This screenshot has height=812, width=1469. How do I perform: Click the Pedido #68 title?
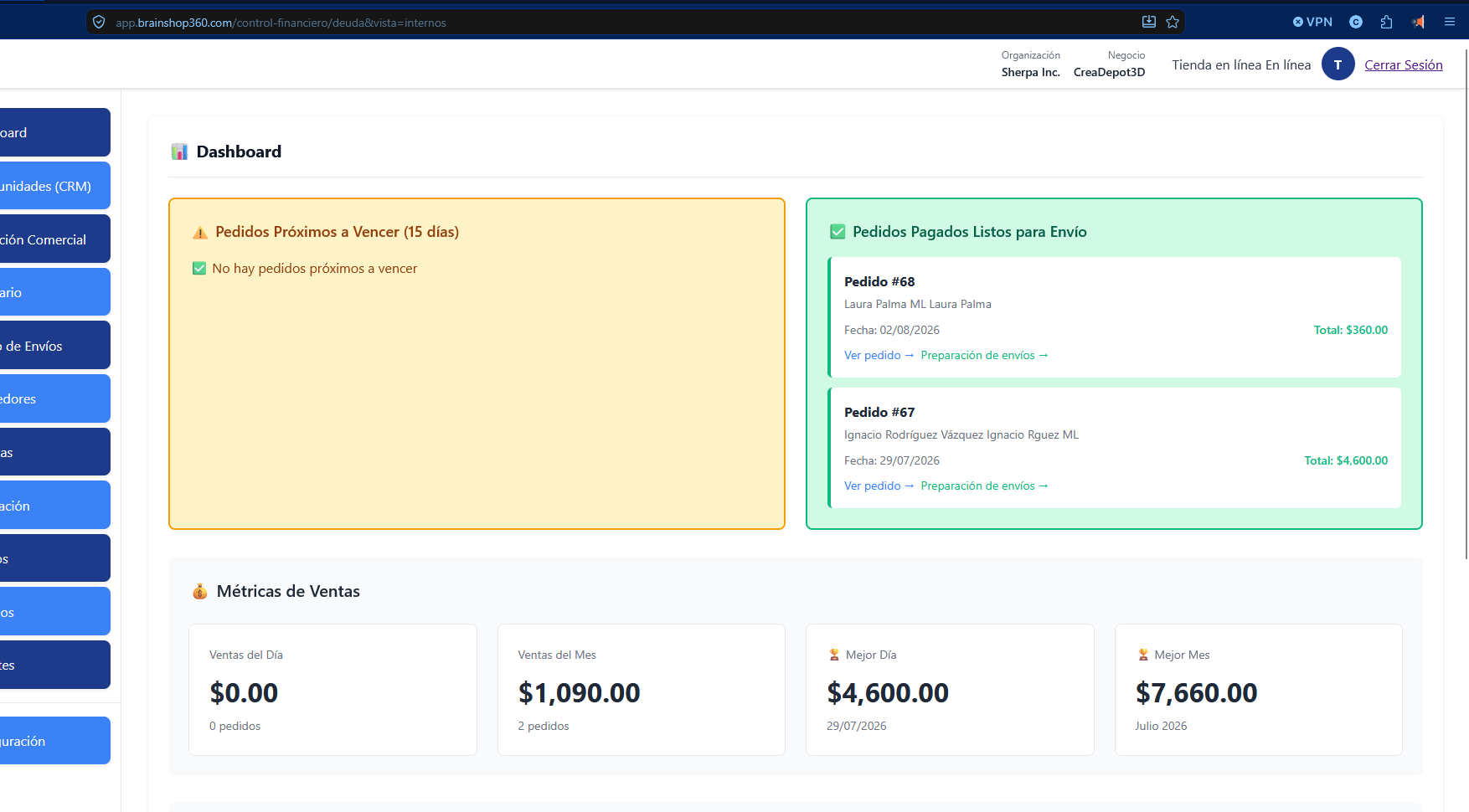879,281
